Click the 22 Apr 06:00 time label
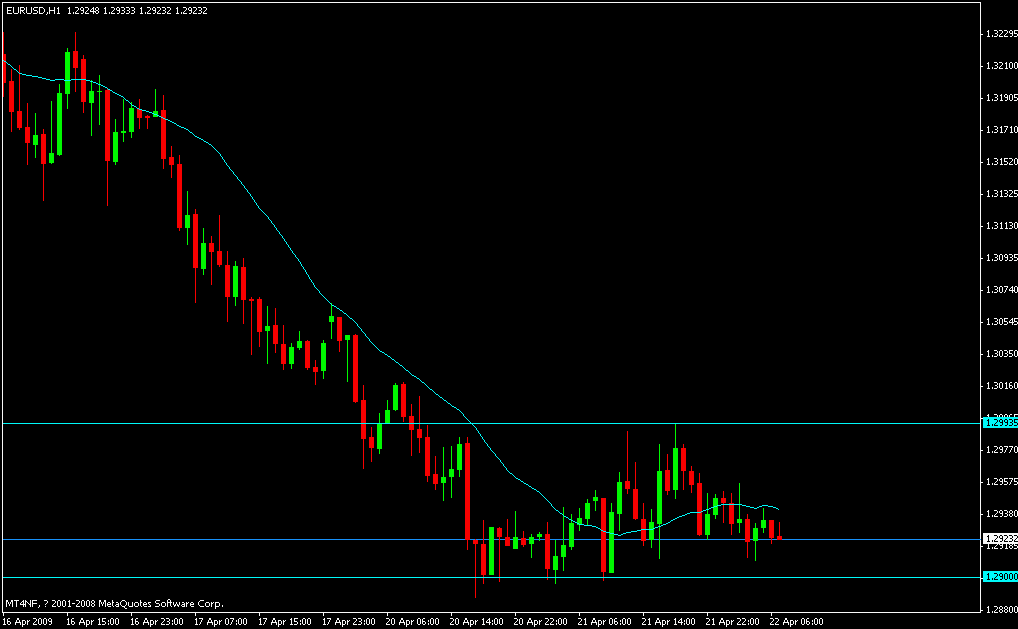The width and height of the screenshot is (1018, 629). (797, 622)
